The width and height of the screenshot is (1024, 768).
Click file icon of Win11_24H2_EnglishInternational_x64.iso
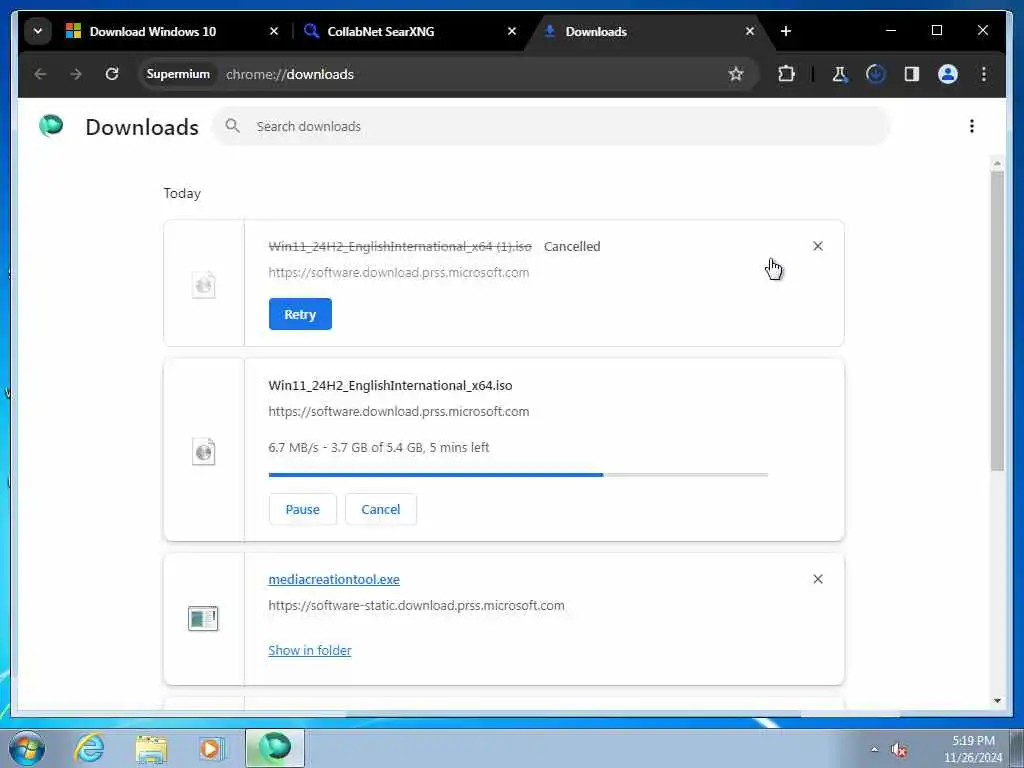click(204, 451)
